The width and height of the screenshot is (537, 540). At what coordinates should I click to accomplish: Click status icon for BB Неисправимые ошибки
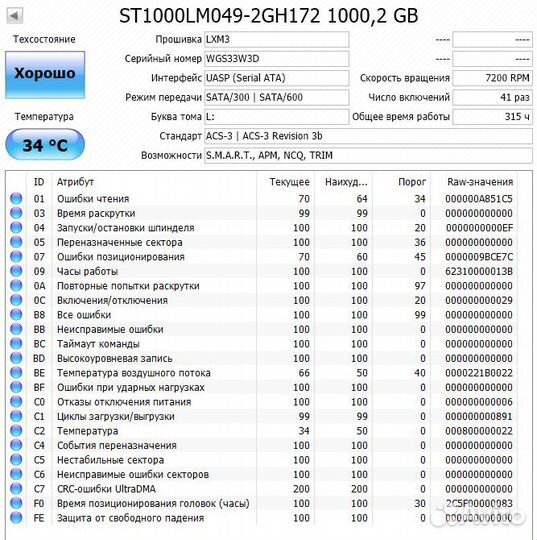click(16, 329)
